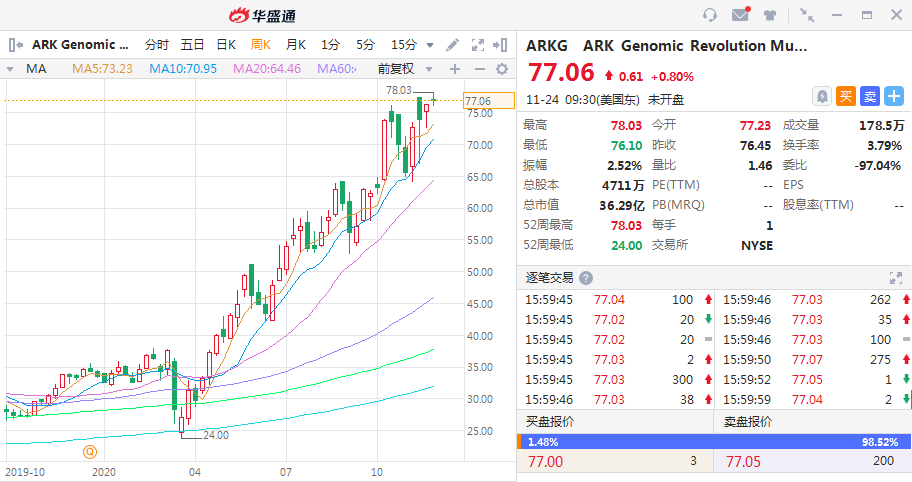This screenshot has height=482, width=912.
Task: Open the indicator settings gear
Action: pyautogui.click(x=502, y=69)
